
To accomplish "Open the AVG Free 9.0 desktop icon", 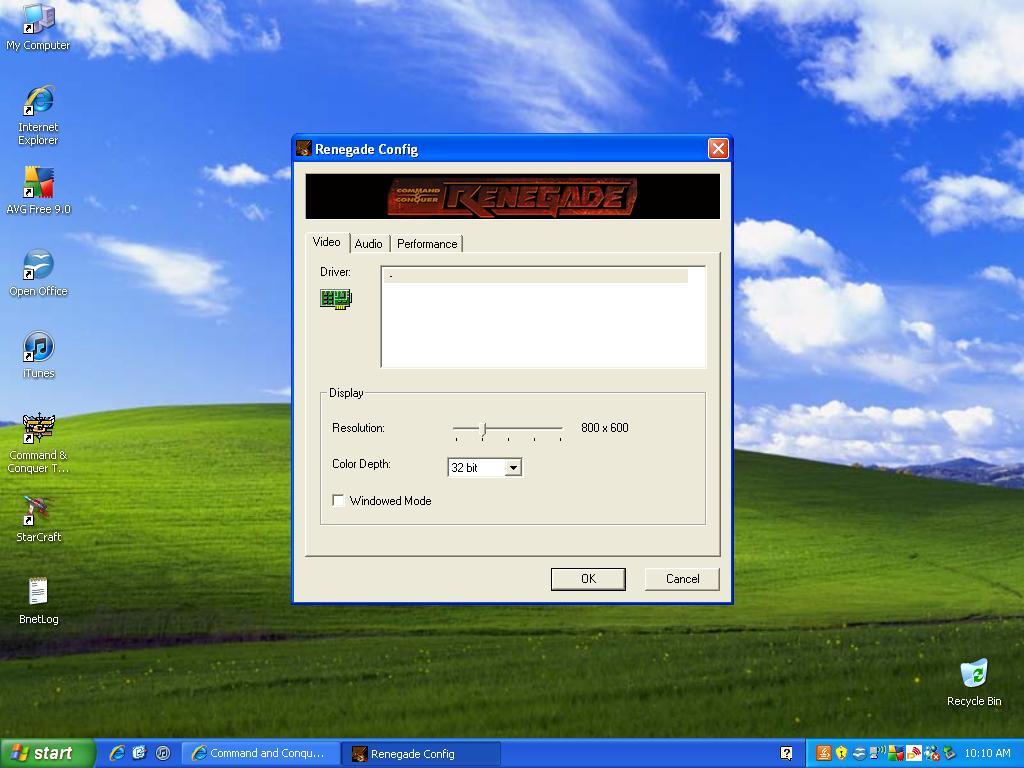I will pyautogui.click(x=38, y=184).
